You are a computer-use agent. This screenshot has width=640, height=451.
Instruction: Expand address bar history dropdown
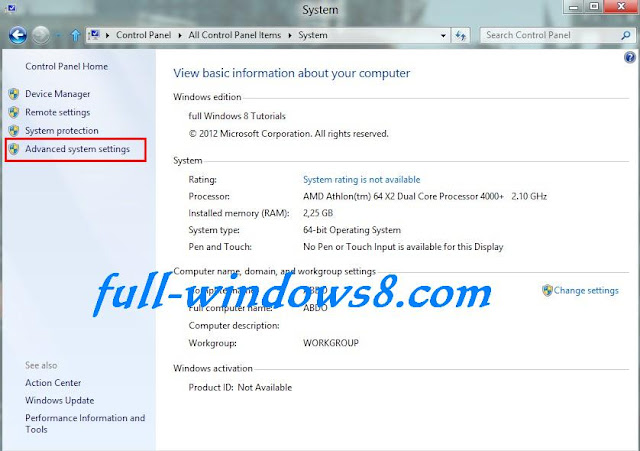coord(443,36)
